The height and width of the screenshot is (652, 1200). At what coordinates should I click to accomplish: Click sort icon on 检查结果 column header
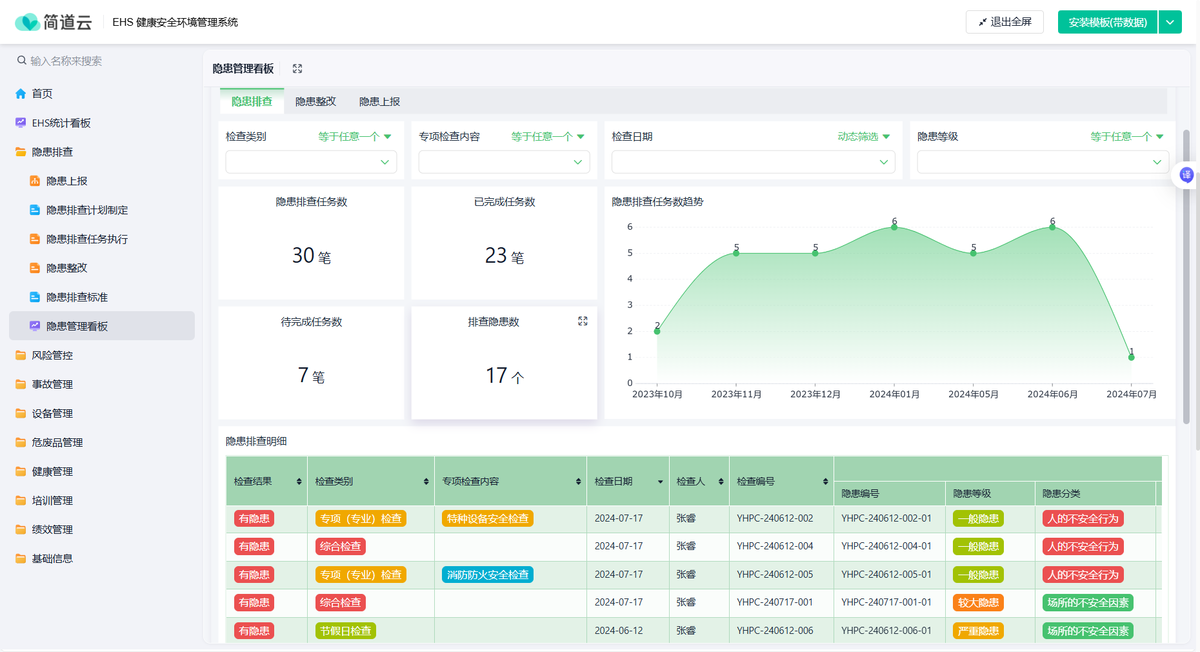[x=299, y=482]
